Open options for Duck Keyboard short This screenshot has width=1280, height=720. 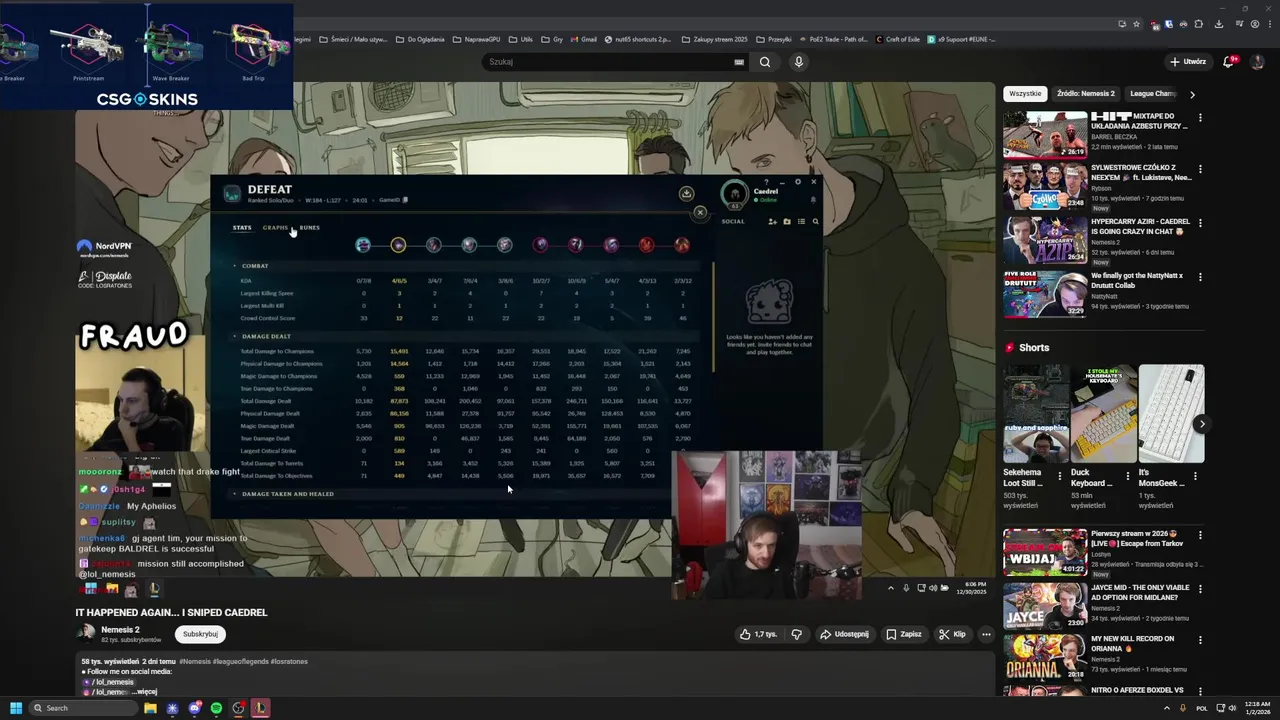(x=1128, y=475)
